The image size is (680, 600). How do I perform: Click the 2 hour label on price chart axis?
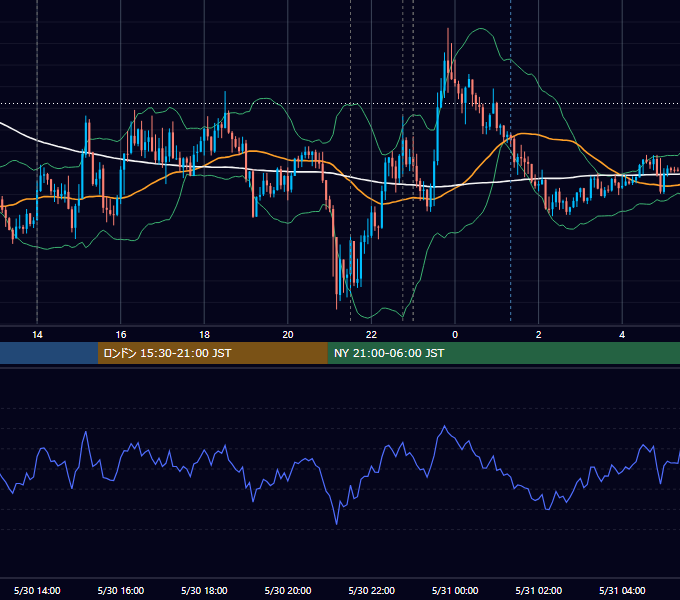(539, 335)
